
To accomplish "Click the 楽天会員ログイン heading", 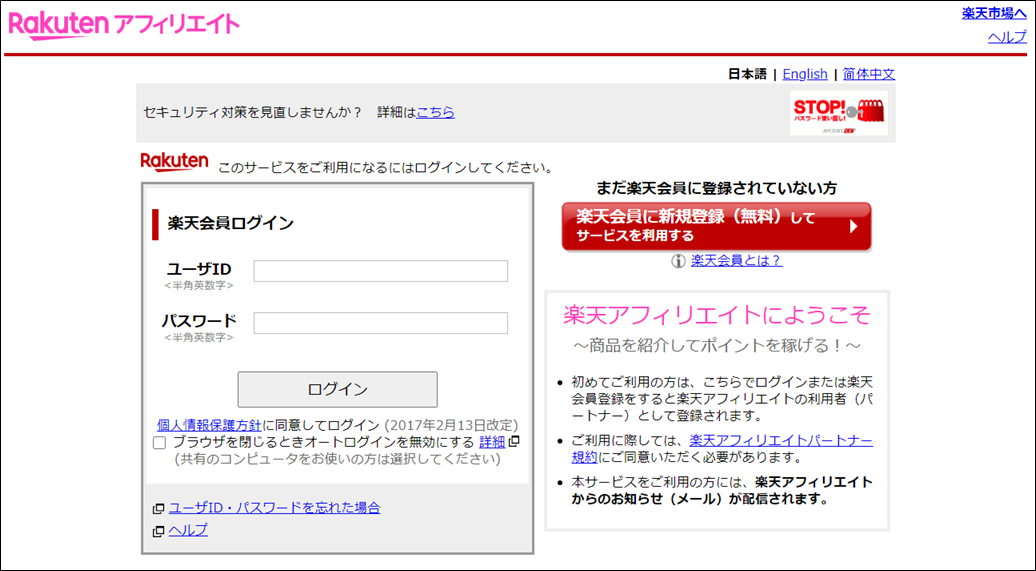I will [x=231, y=223].
